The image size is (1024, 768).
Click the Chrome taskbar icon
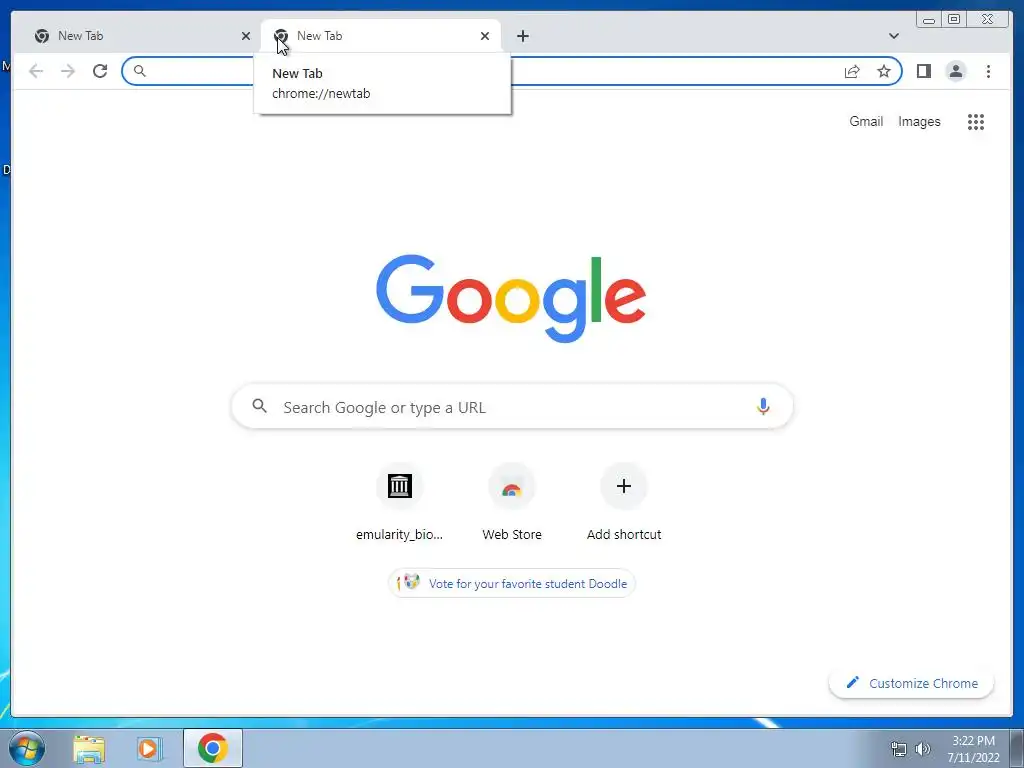(x=212, y=748)
